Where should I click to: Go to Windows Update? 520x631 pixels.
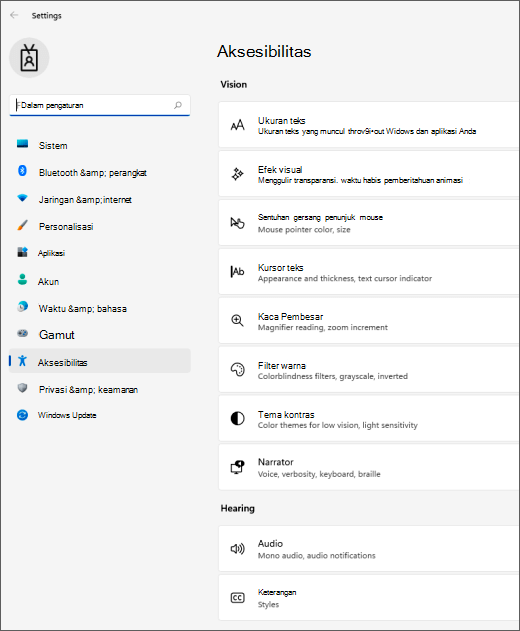(x=100, y=415)
